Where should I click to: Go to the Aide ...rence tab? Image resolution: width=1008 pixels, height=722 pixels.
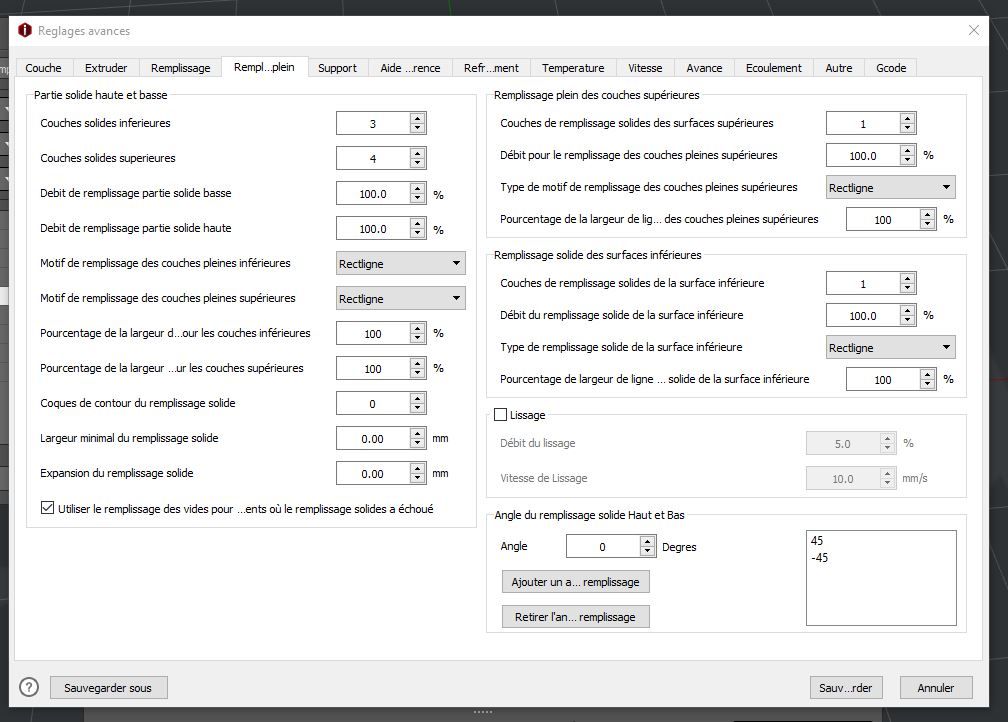(410, 68)
